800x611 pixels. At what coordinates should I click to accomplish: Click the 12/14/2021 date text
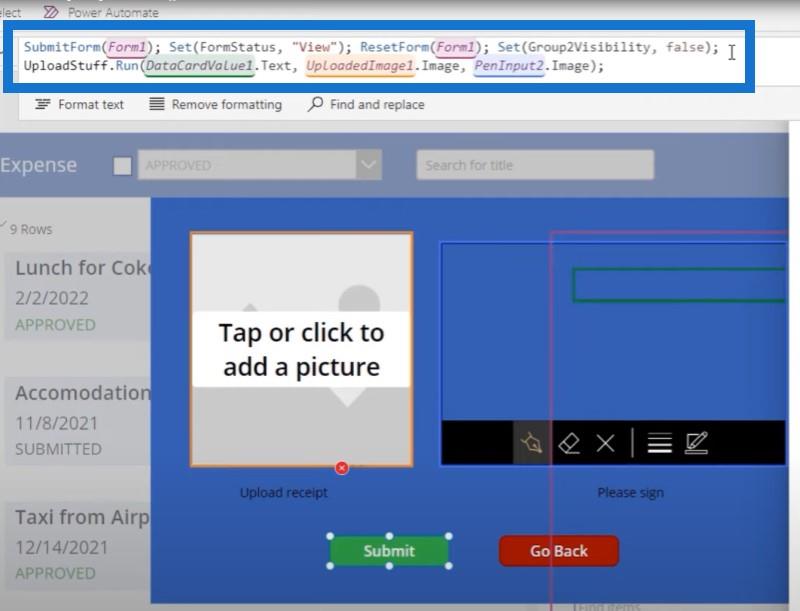click(62, 548)
